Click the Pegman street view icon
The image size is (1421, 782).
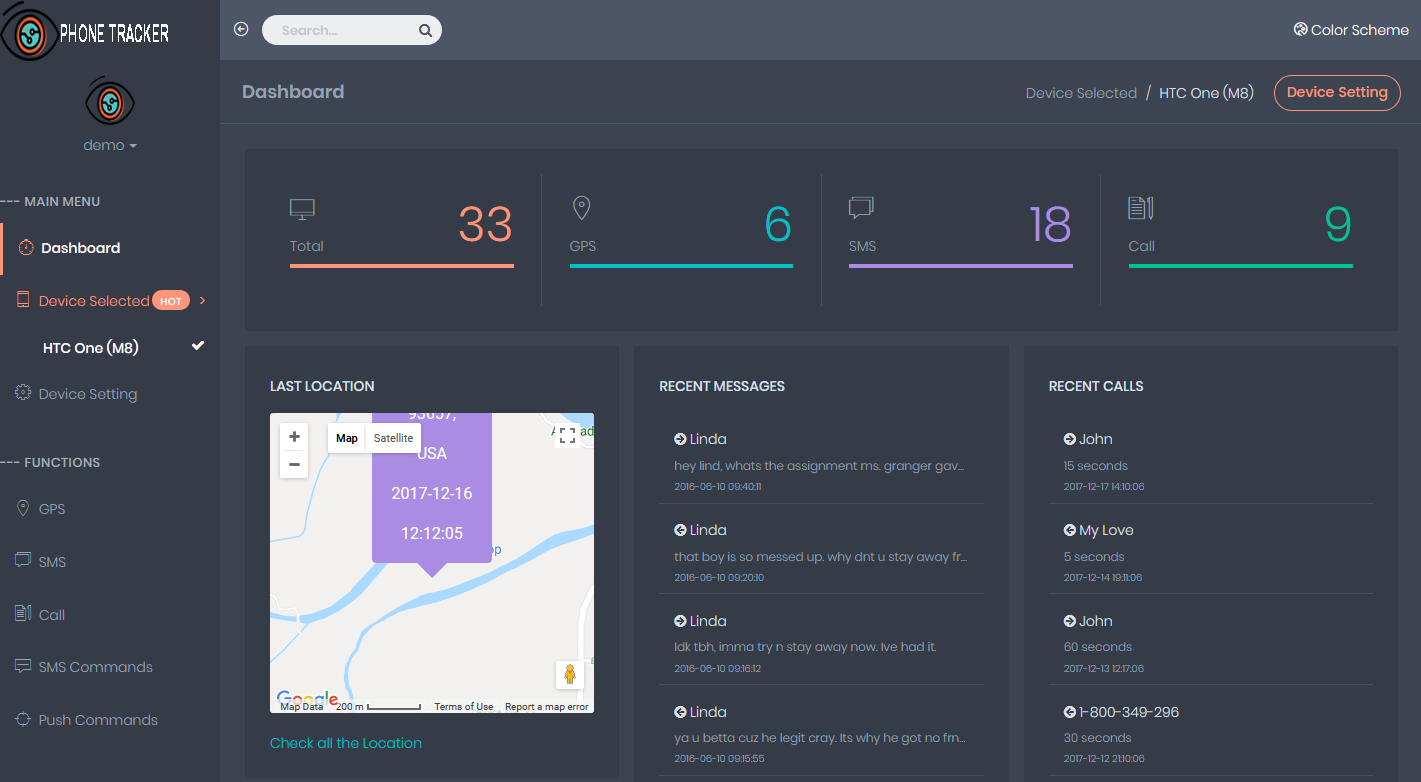tap(570, 675)
